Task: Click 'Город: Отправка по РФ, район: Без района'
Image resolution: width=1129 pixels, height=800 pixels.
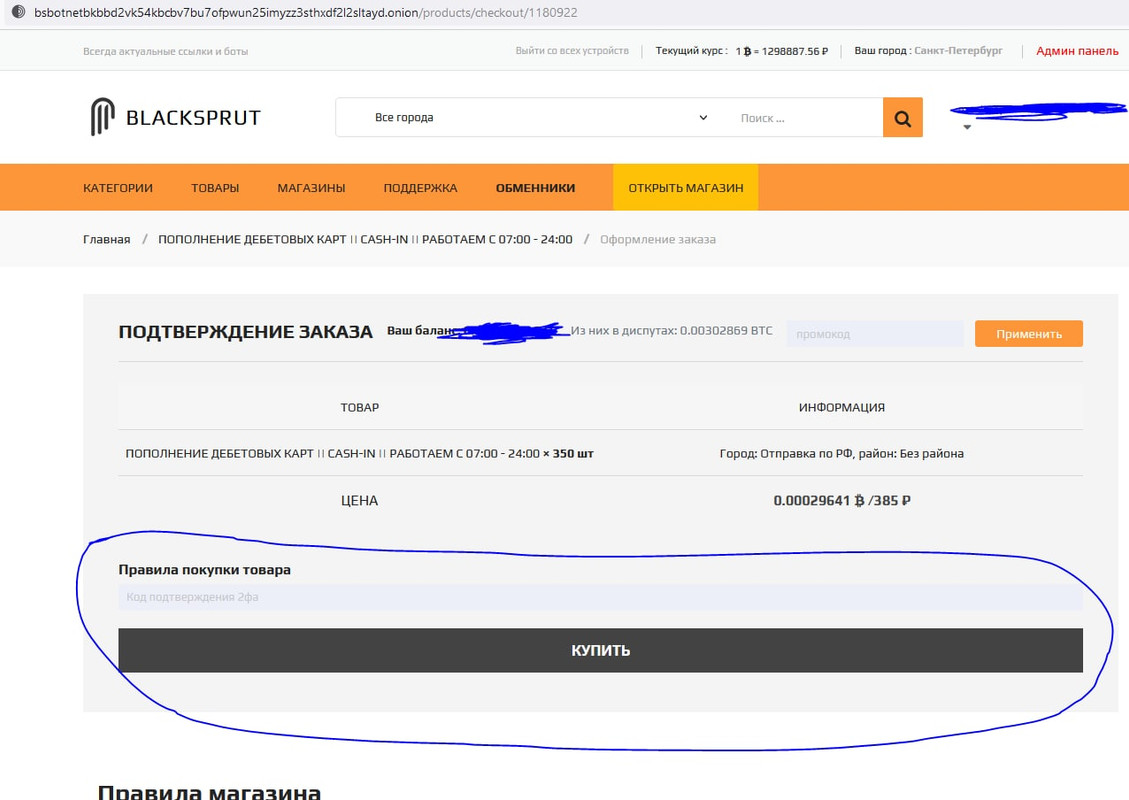Action: [842, 454]
